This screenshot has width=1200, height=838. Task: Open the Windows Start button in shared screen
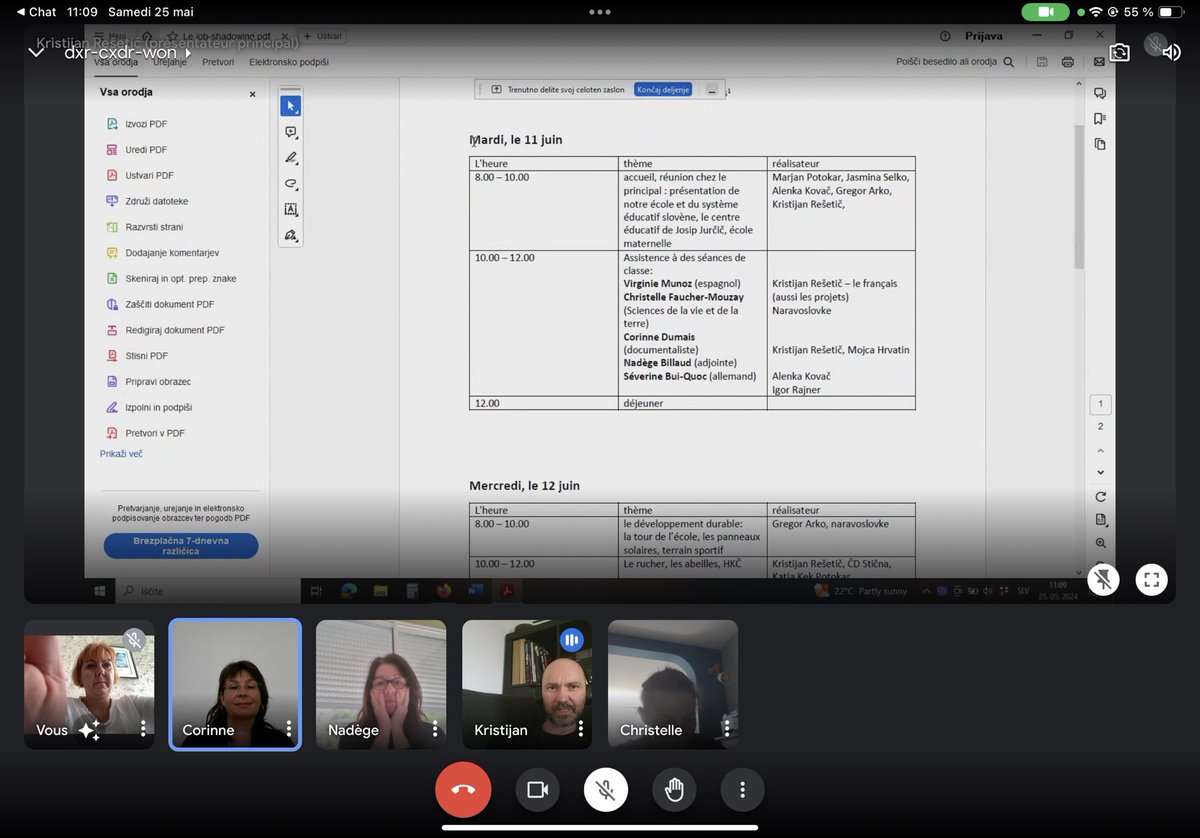point(100,591)
